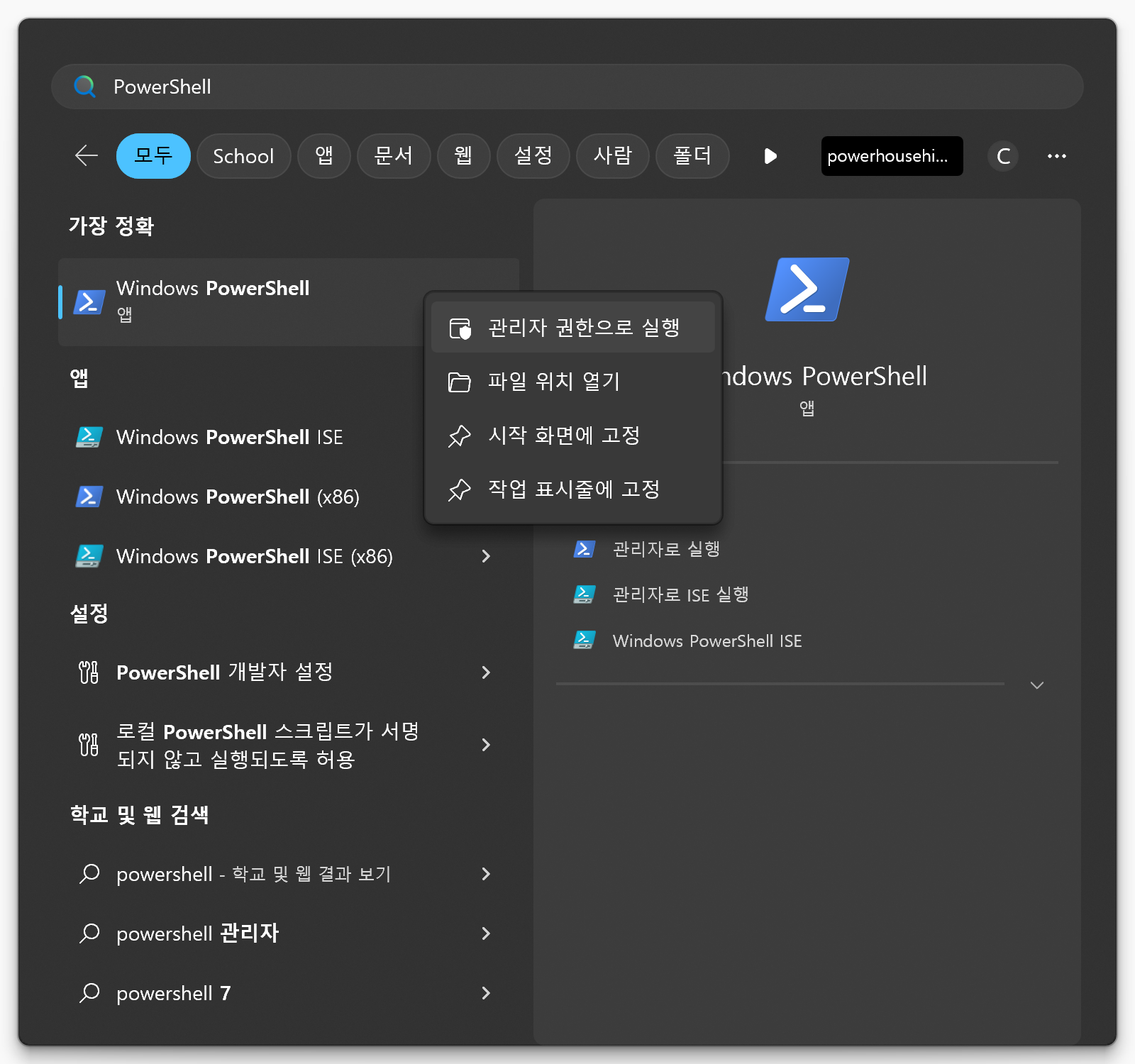The image size is (1135, 1064).
Task: Click PowerShell icon beside 관리자로 실행
Action: 585,549
